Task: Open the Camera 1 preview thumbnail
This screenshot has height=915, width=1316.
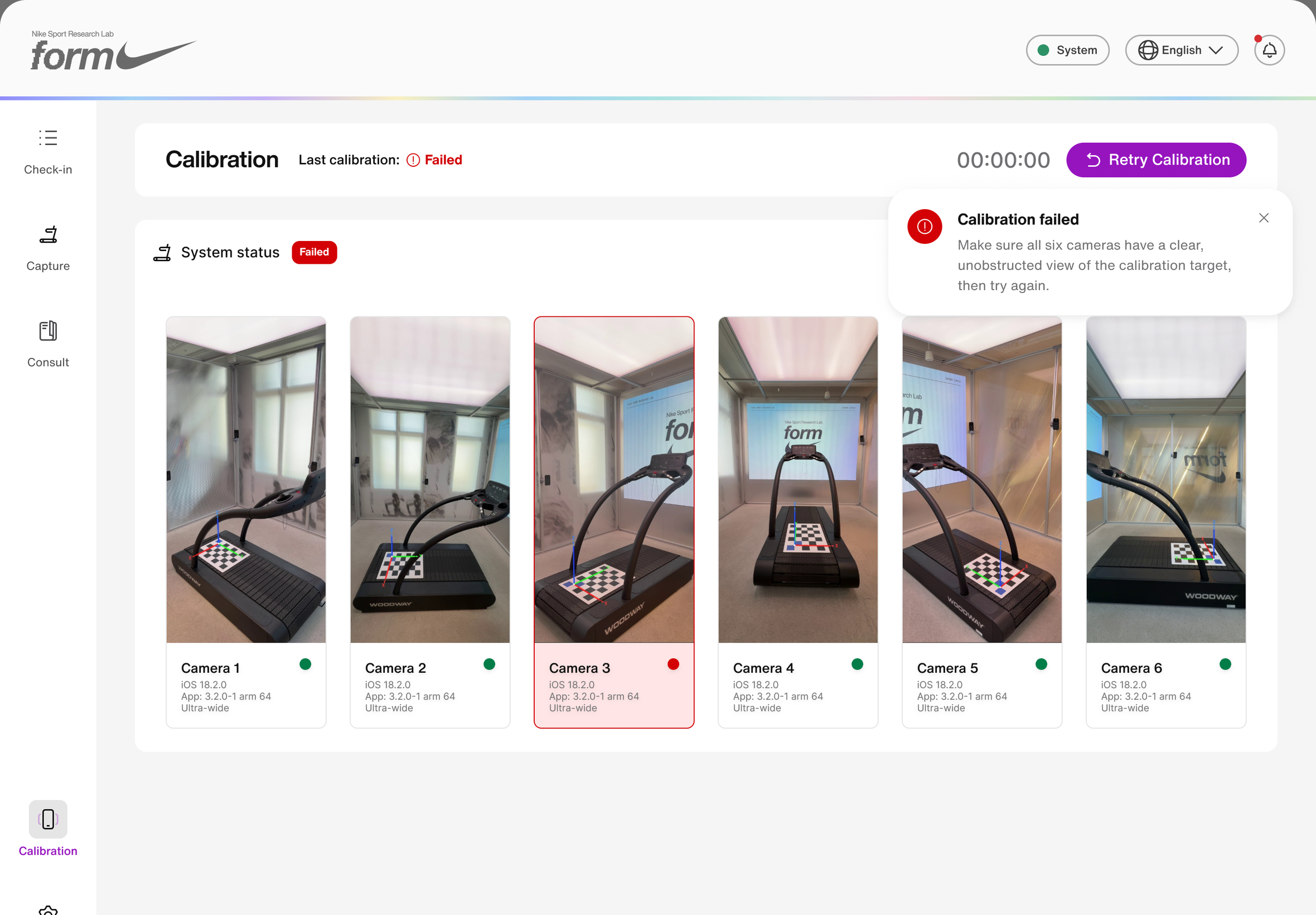Action: [x=246, y=480]
